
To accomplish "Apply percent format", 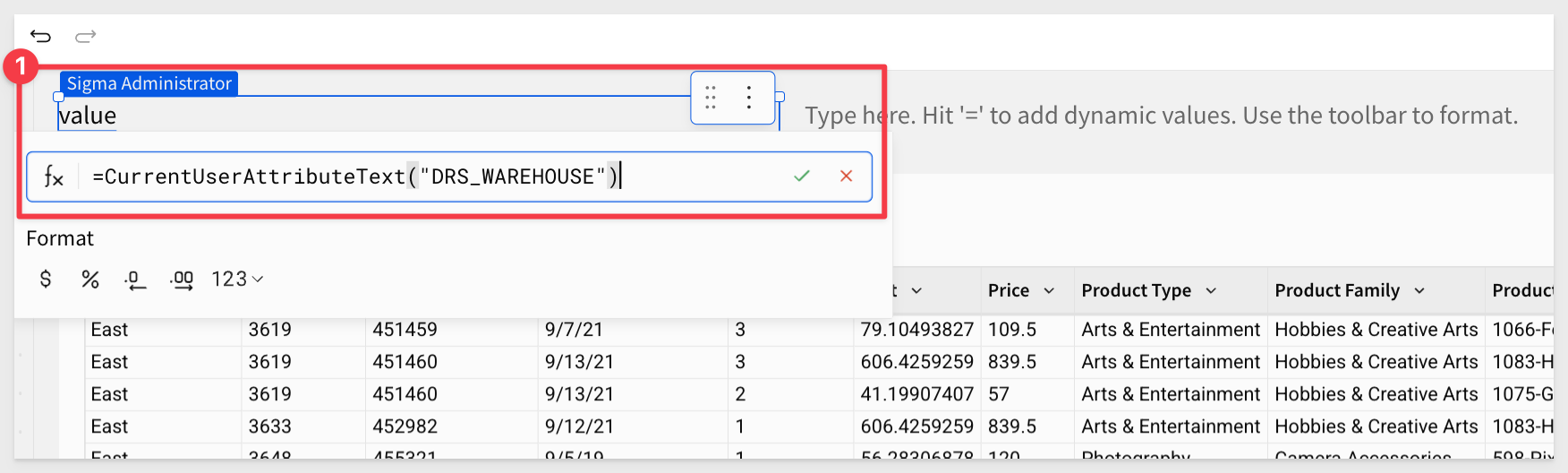I will (90, 279).
